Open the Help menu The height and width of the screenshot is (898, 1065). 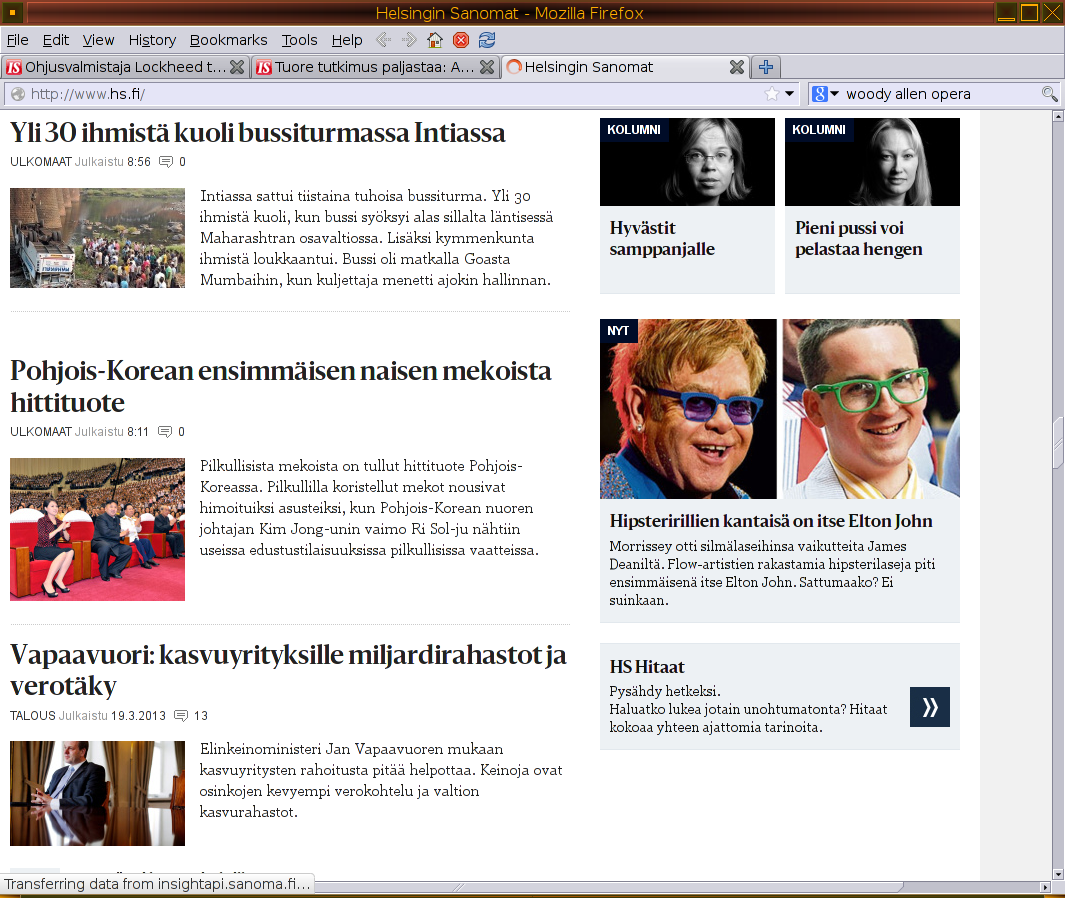click(347, 40)
